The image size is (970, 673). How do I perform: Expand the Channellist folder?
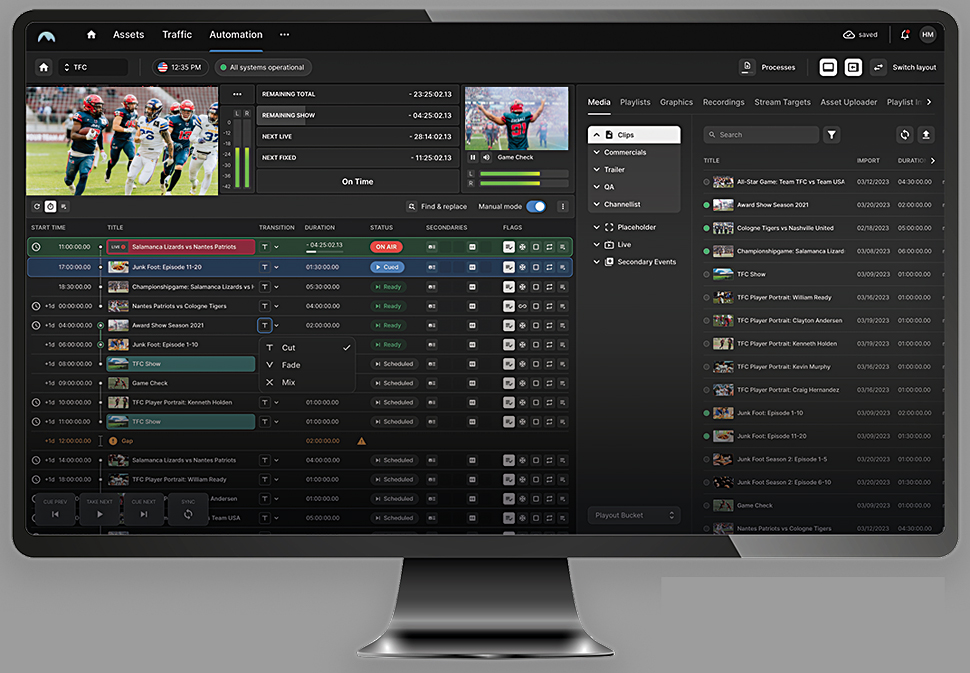tap(597, 204)
